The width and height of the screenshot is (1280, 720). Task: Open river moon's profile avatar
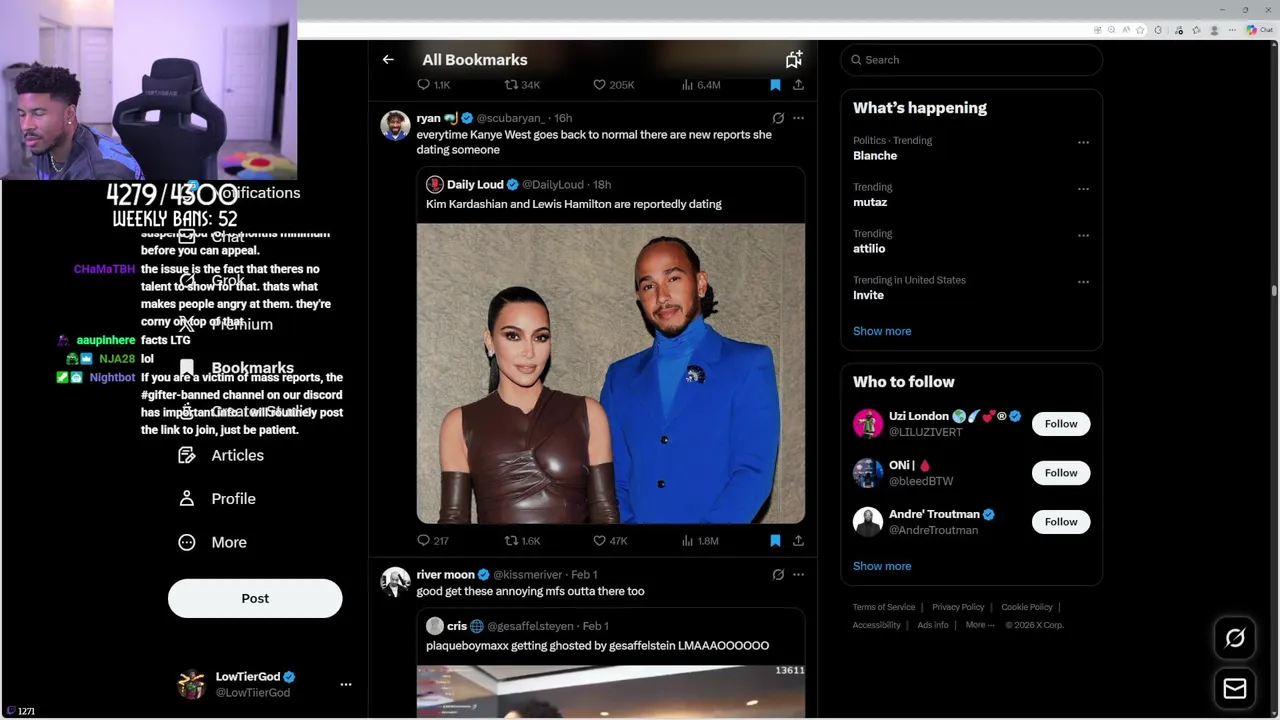(395, 583)
